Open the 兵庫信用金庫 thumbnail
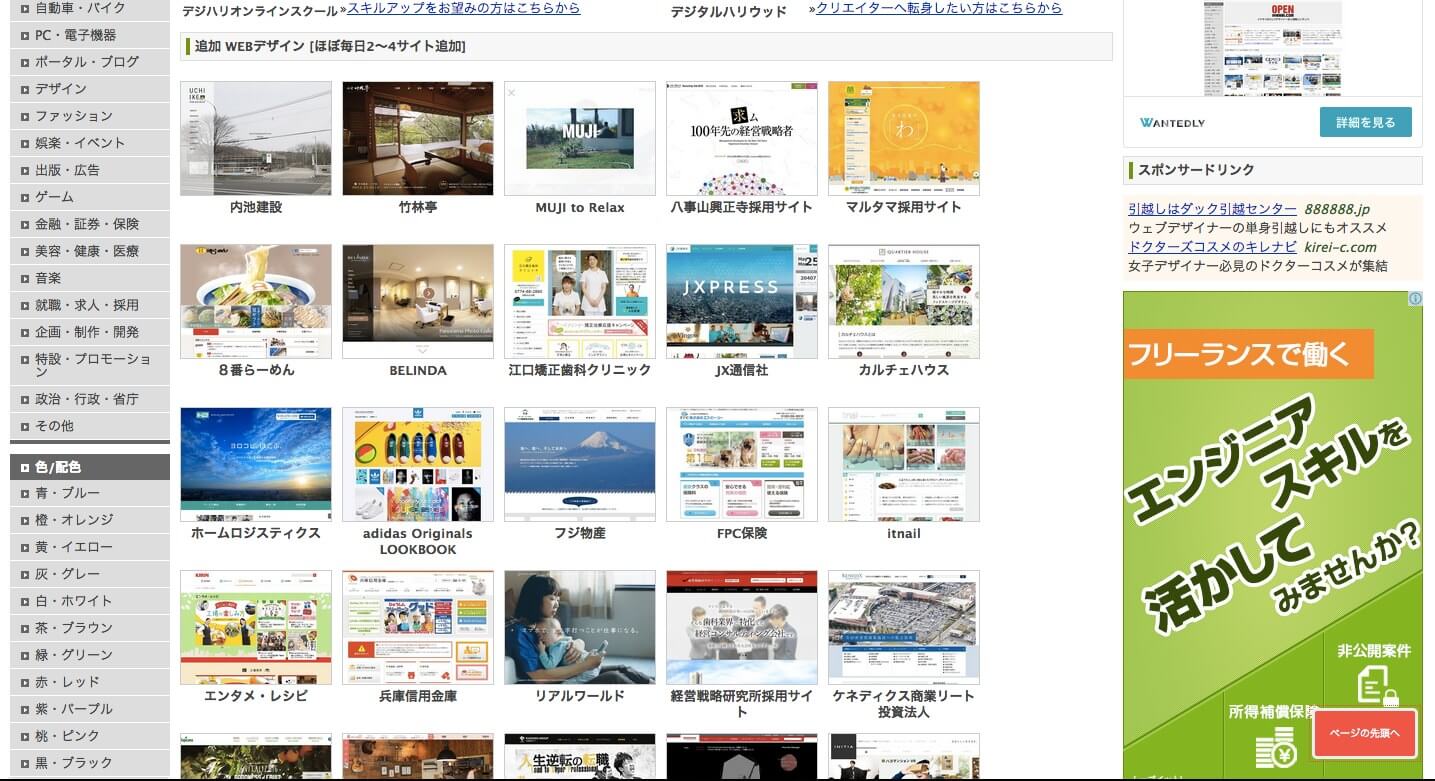This screenshot has height=781, width=1435. 418,628
